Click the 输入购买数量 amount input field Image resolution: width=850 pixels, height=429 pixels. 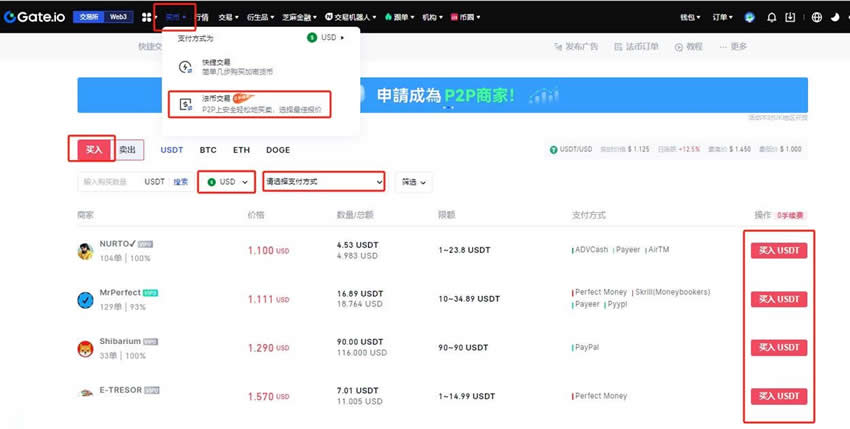110,182
